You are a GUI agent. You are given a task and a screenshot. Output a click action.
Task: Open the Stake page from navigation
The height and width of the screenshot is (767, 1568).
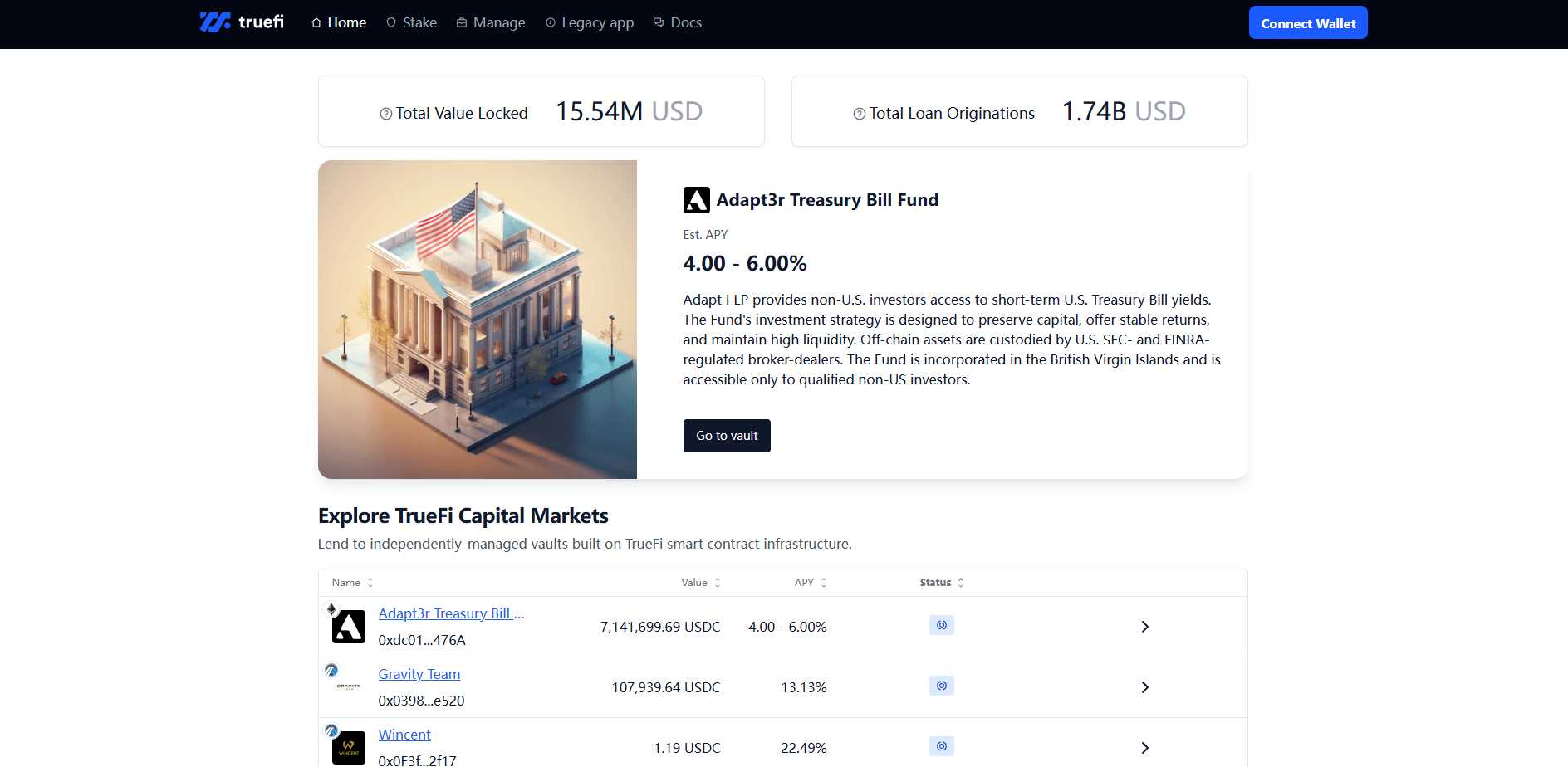click(x=412, y=22)
